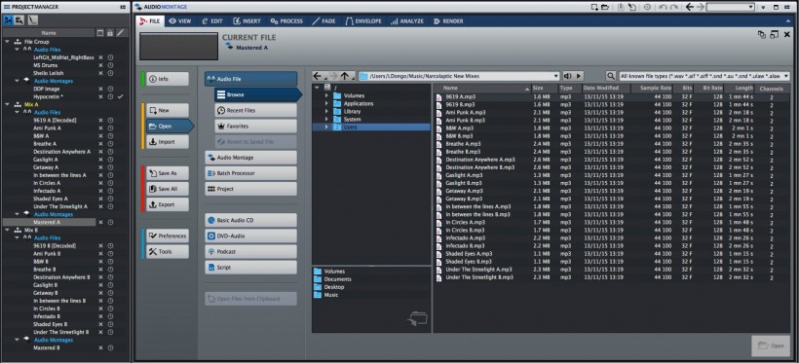This screenshot has height=363, width=799.
Task: Navigate back using the left arrow icon
Action: point(317,76)
